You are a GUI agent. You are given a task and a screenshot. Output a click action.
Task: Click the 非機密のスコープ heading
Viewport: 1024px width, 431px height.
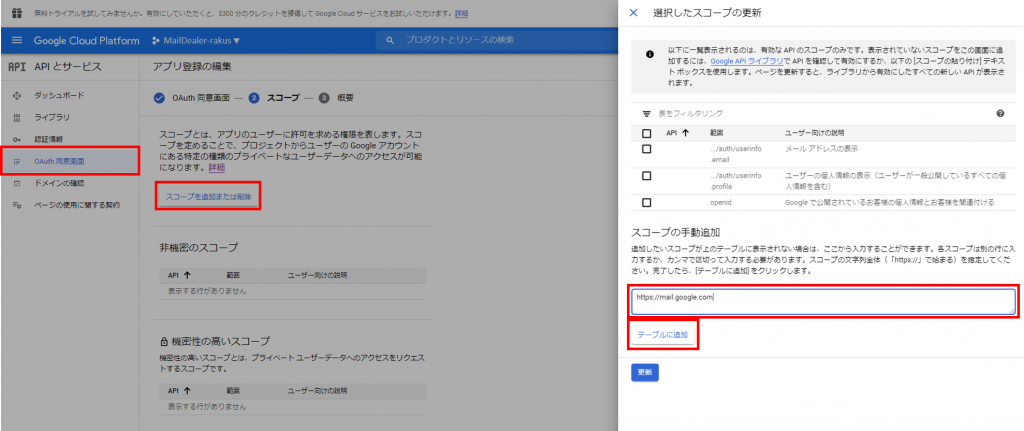[x=199, y=247]
